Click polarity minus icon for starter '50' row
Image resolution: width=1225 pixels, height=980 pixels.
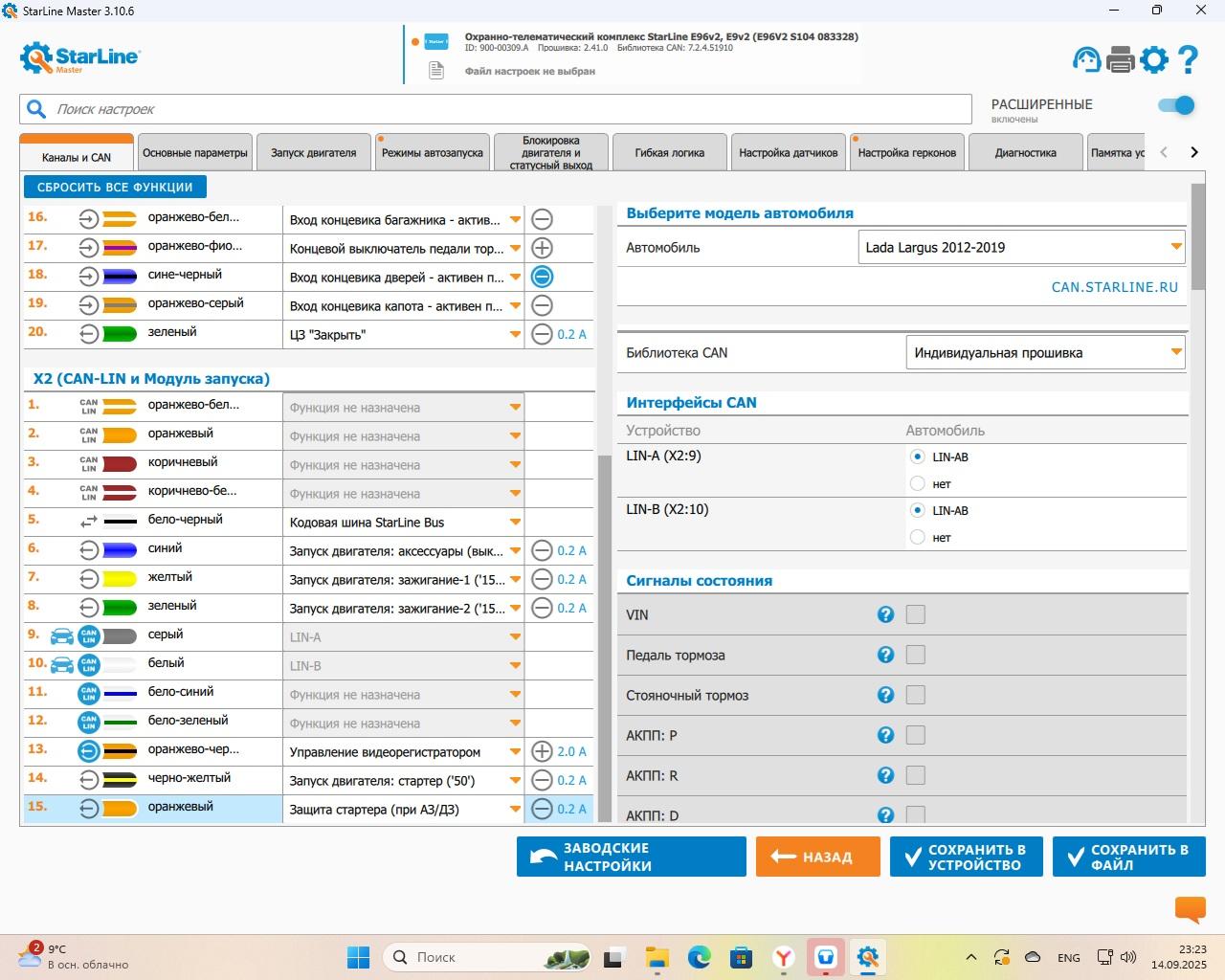542,780
